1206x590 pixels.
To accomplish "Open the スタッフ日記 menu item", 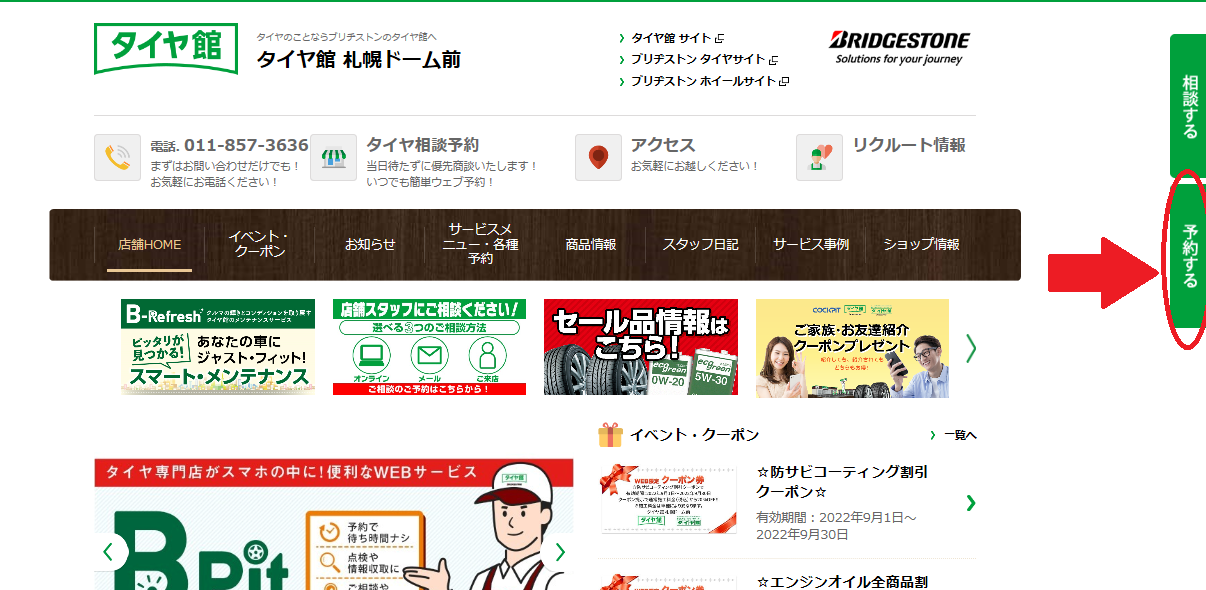I will click(x=700, y=244).
